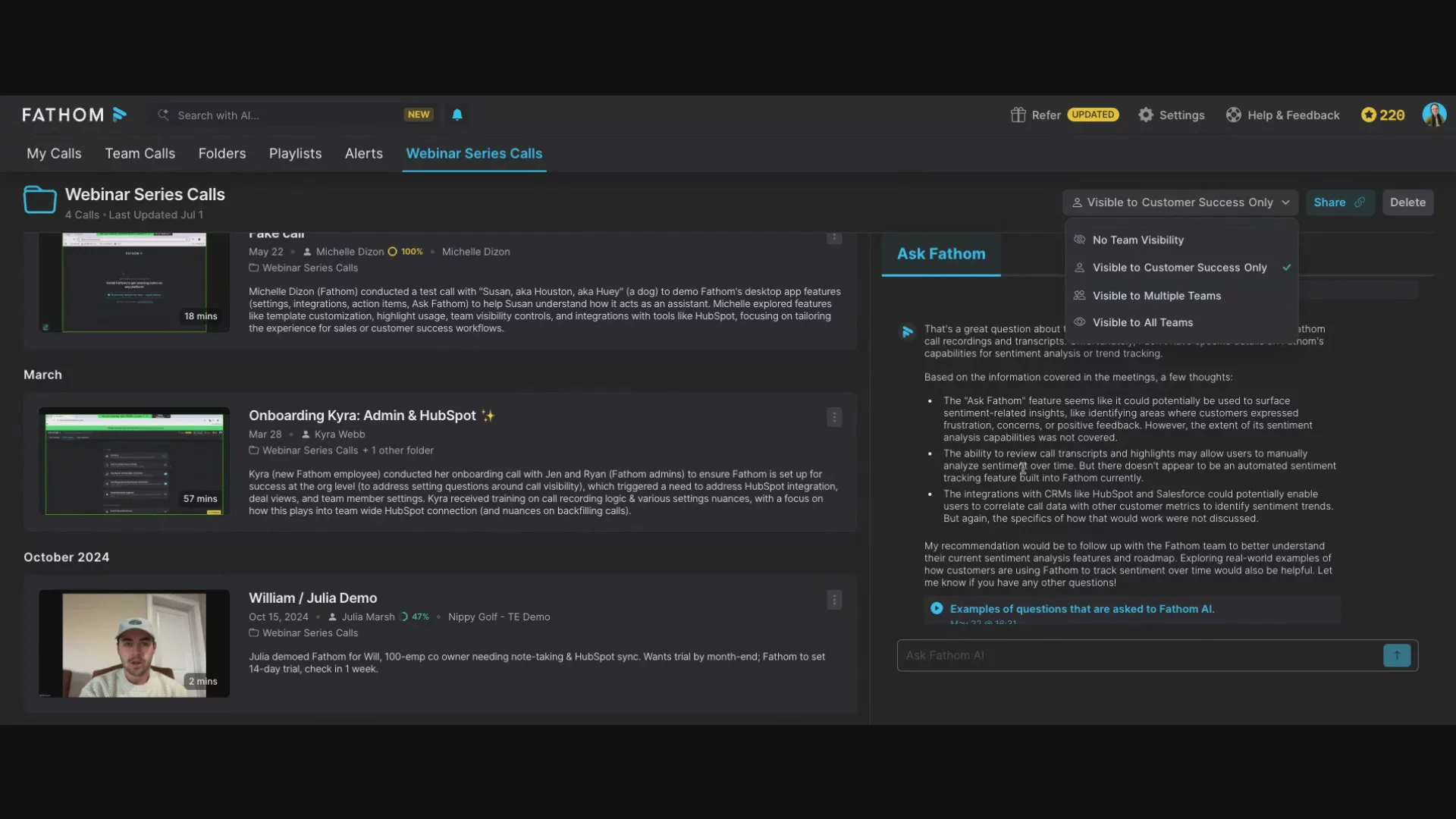Switch to Team Calls tab
The height and width of the screenshot is (819, 1456).
(140, 153)
